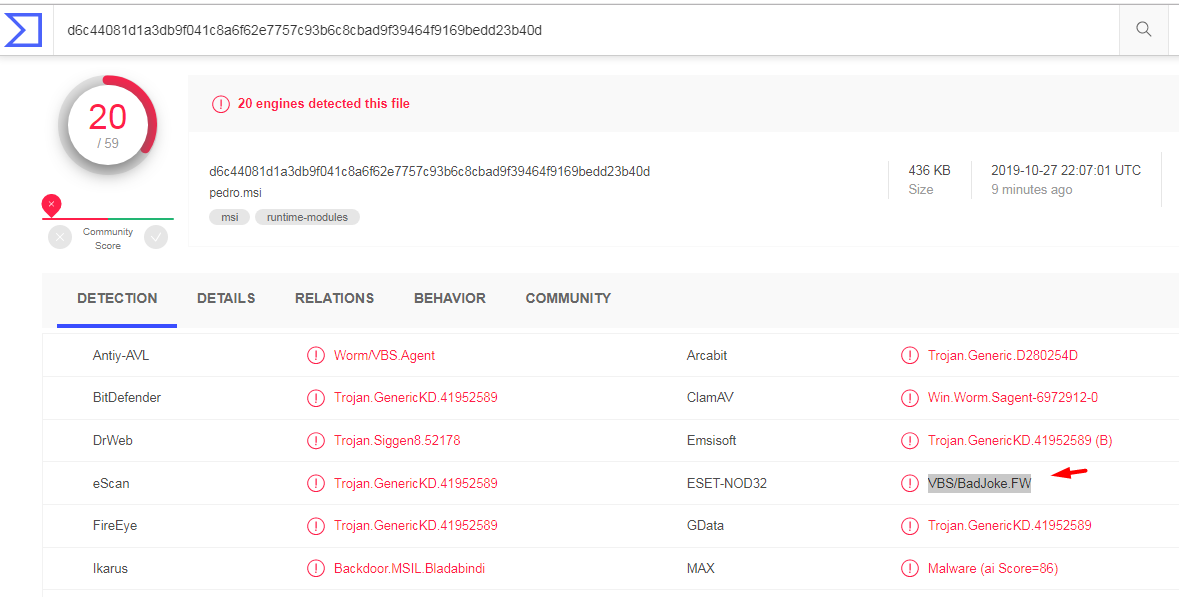
Task: Click the alert icon beside Backdoor.MSIL.Bladabindi
Action: pyautogui.click(x=316, y=569)
